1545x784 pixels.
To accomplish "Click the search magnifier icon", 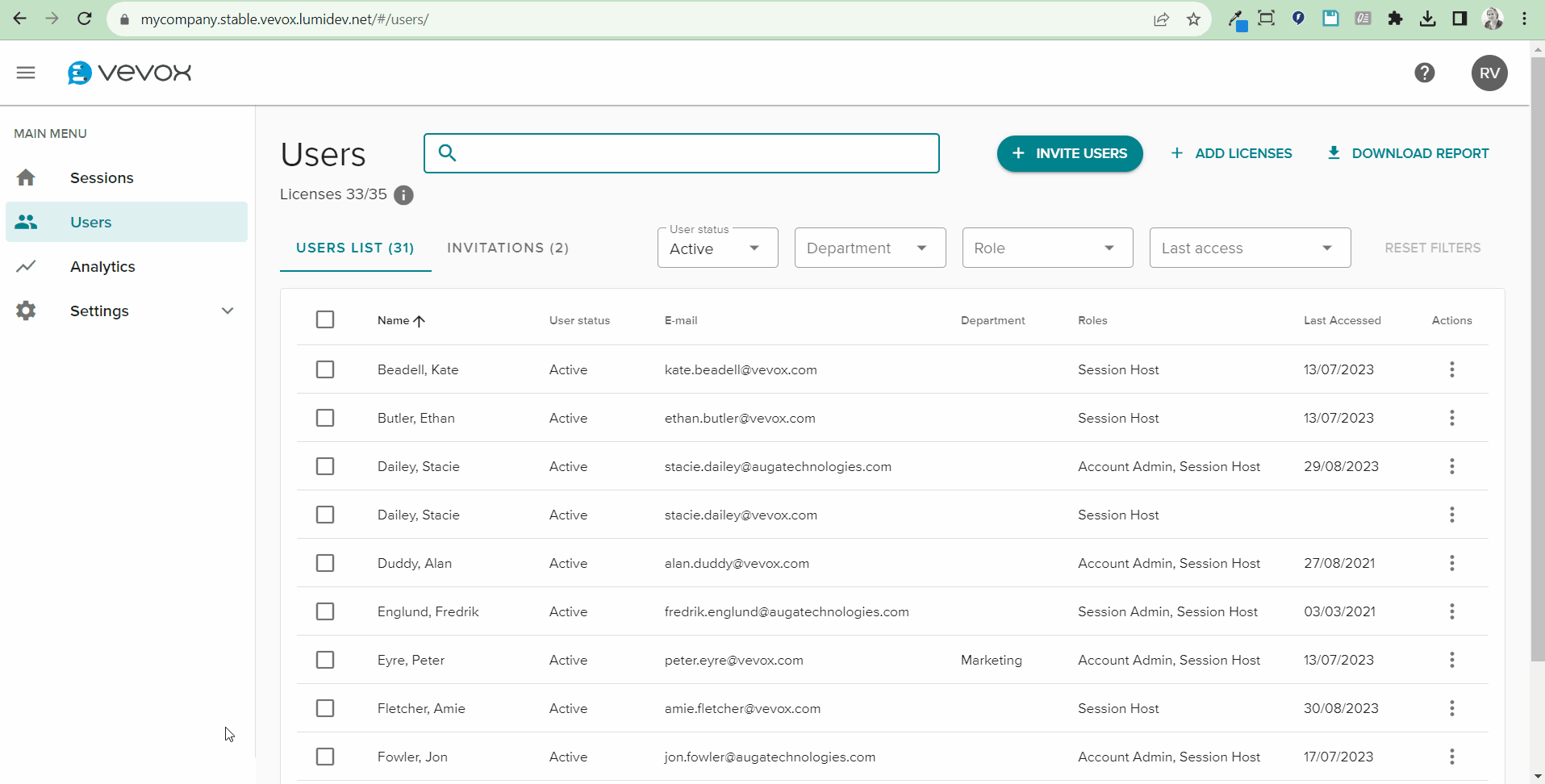I will [448, 152].
